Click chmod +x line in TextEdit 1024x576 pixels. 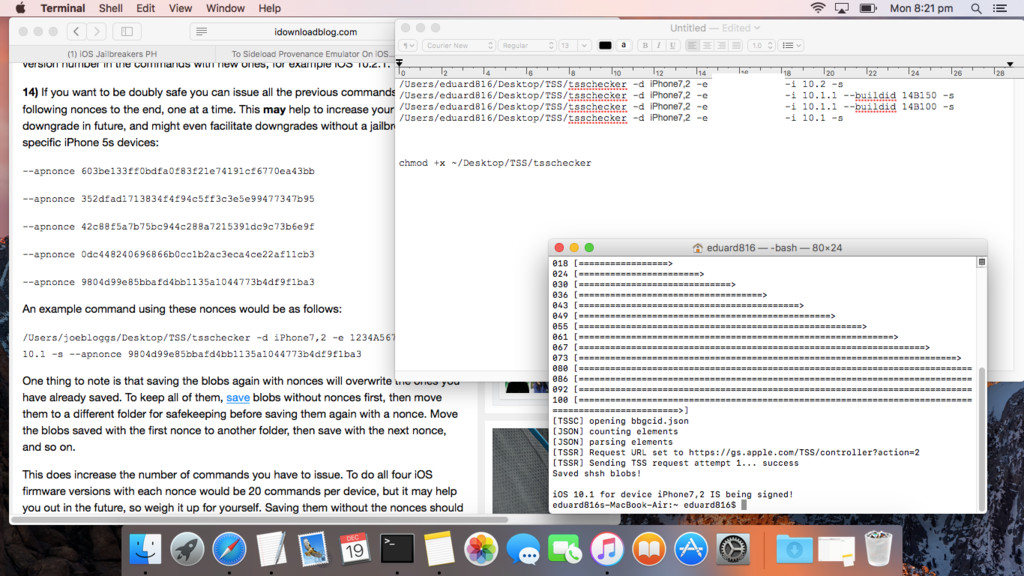click(495, 163)
